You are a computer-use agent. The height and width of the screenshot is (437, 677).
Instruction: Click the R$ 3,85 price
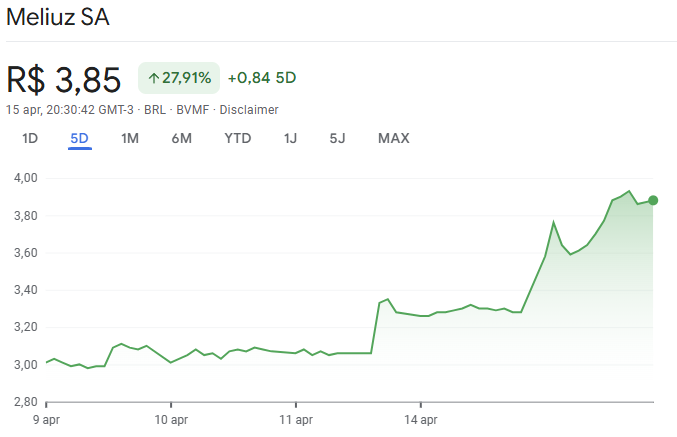[64, 79]
